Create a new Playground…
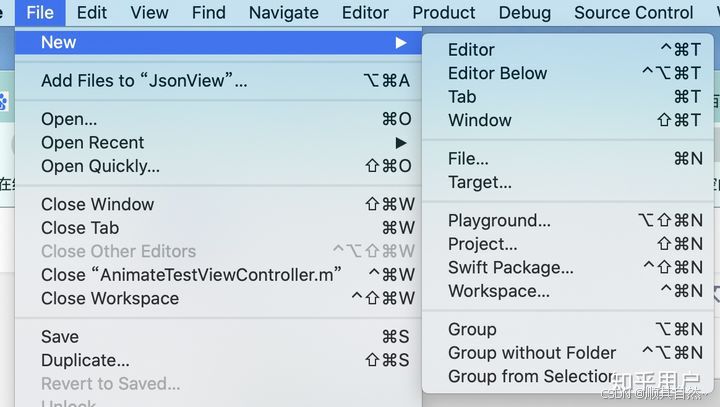 [x=568, y=220]
